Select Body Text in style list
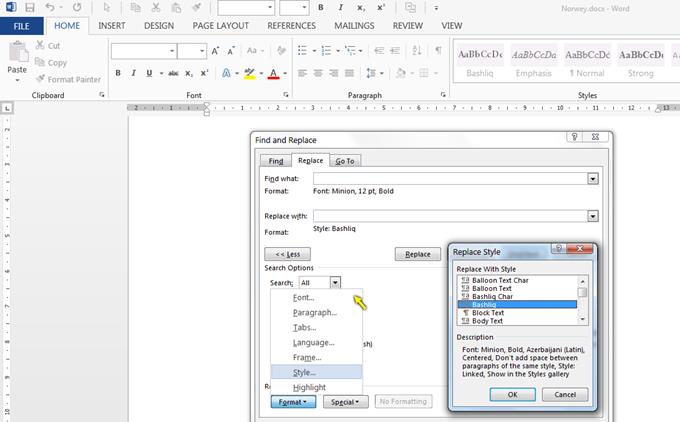680x422 pixels. click(489, 321)
